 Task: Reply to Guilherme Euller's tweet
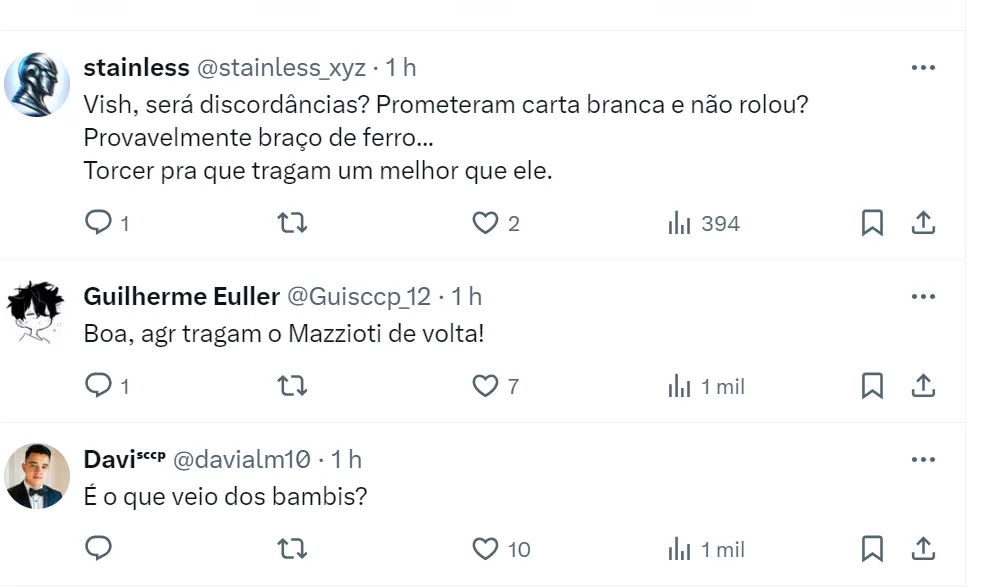[x=98, y=385]
